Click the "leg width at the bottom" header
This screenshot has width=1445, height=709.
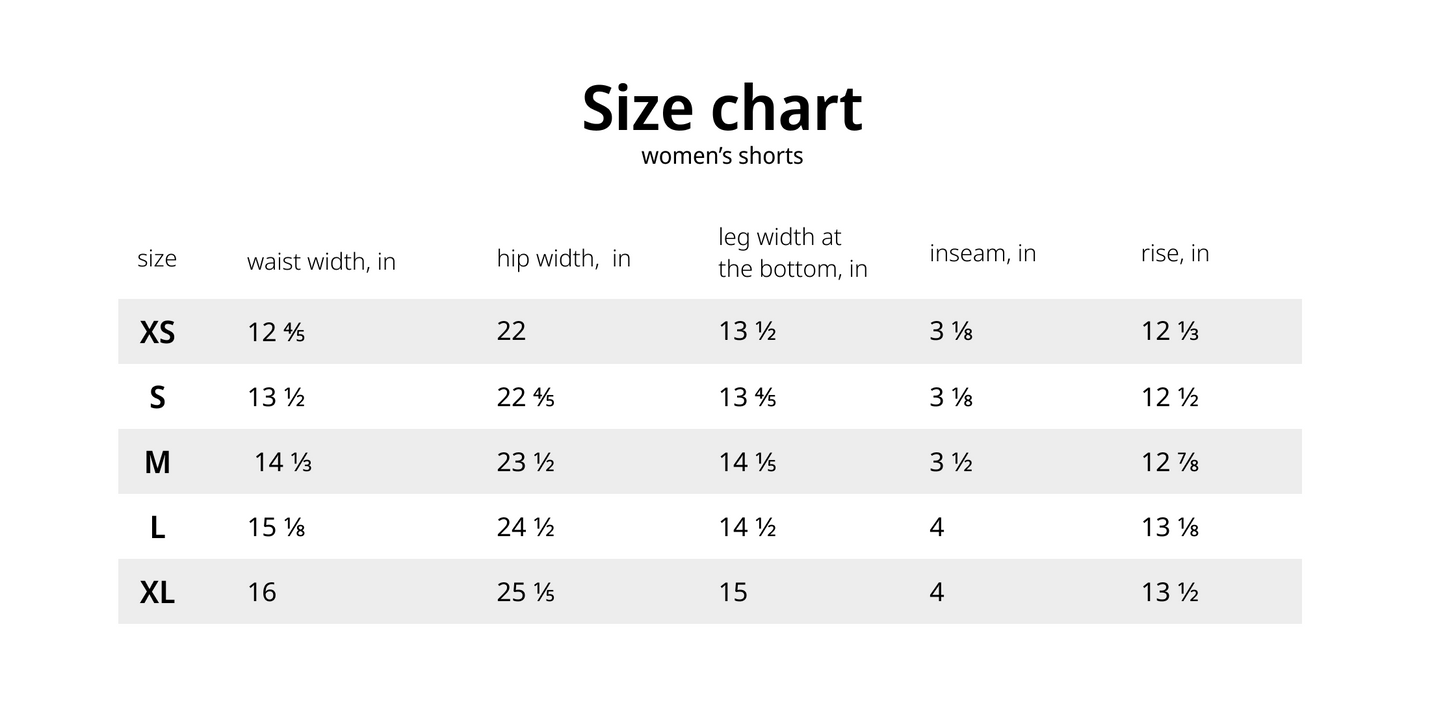(x=792, y=253)
